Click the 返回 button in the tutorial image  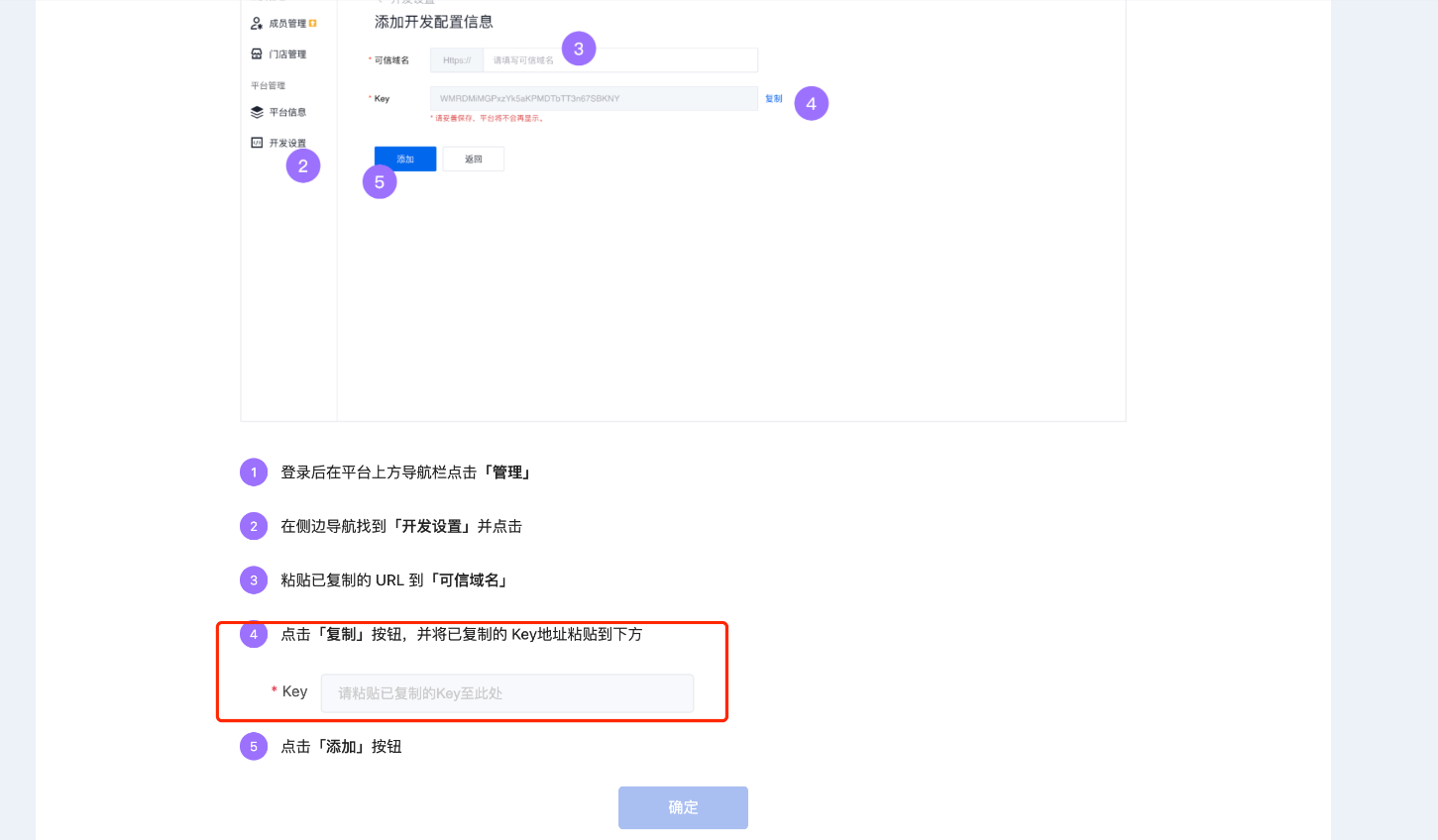[x=474, y=158]
